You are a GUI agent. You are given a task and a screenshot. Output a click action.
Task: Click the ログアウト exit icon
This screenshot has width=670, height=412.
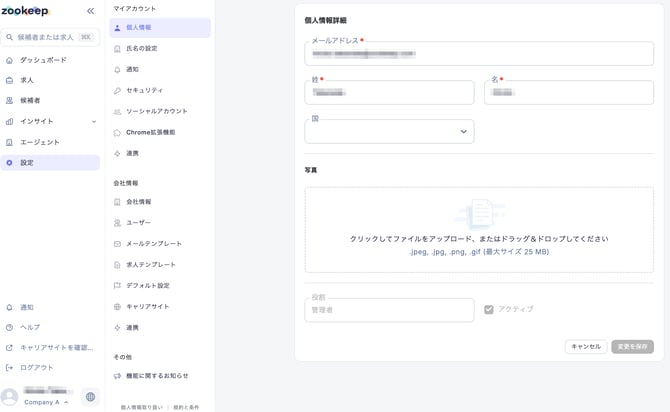click(x=9, y=368)
